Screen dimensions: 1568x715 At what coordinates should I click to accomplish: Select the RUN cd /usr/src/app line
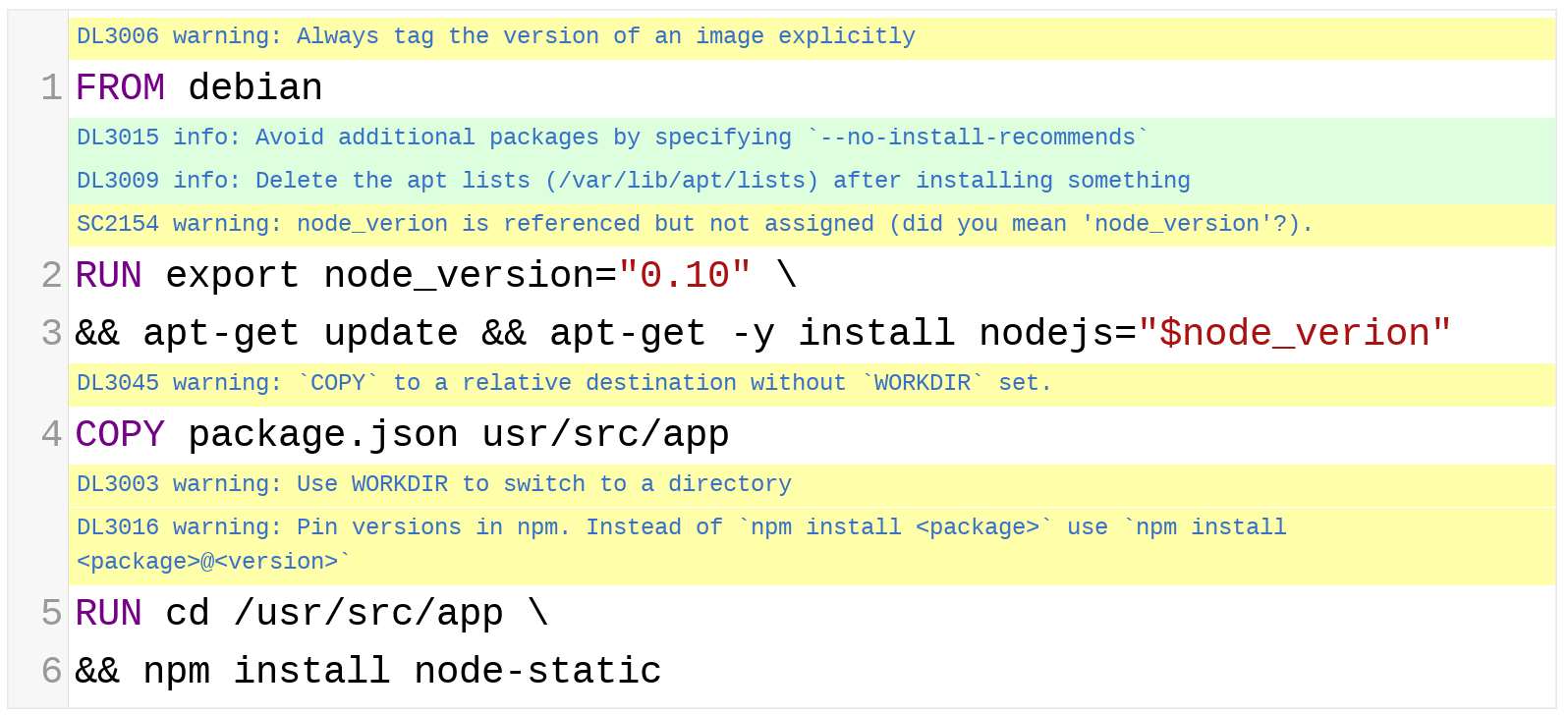click(x=812, y=614)
